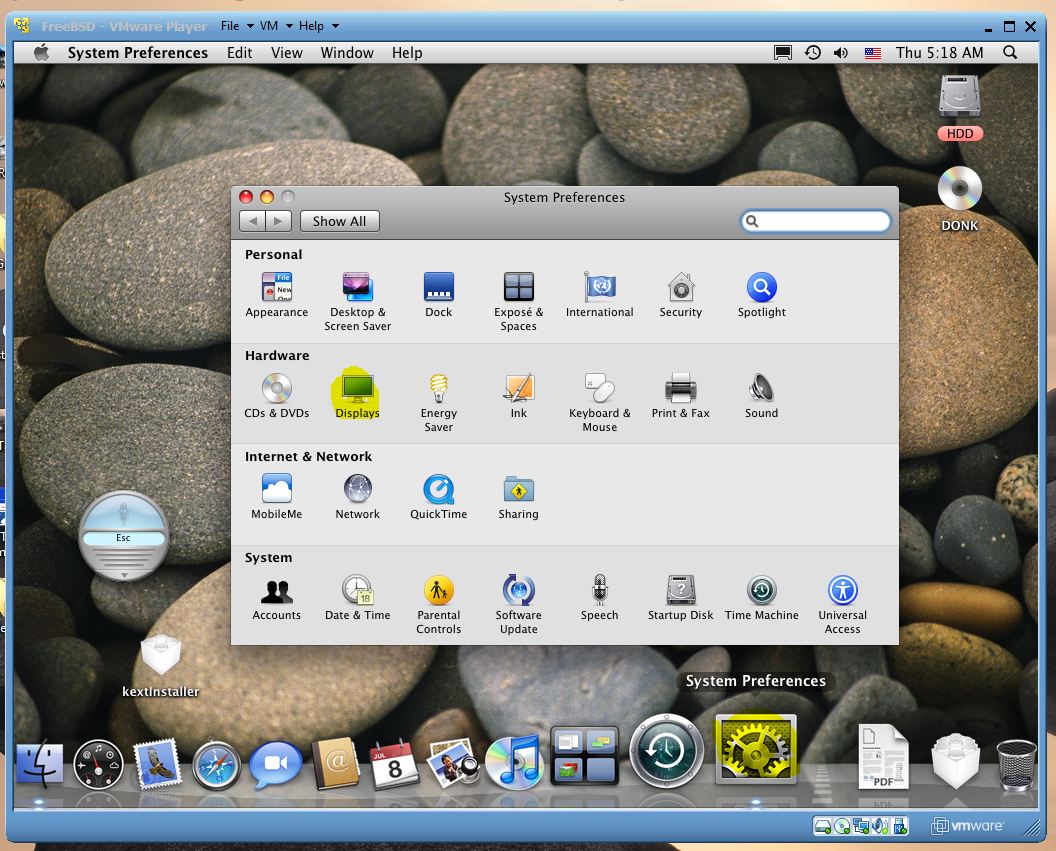Open the Speech preference pane
This screenshot has width=1056, height=851.
[599, 597]
